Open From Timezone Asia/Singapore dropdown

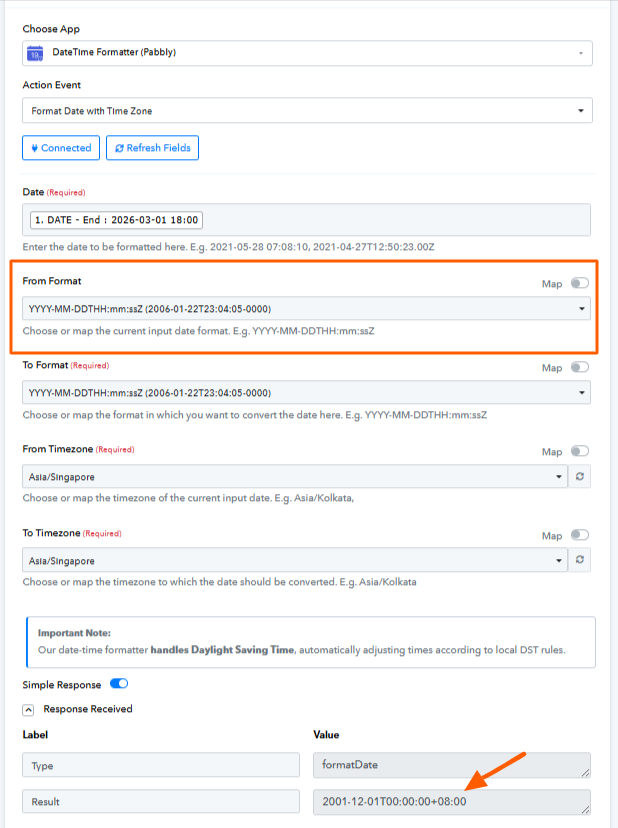294,477
